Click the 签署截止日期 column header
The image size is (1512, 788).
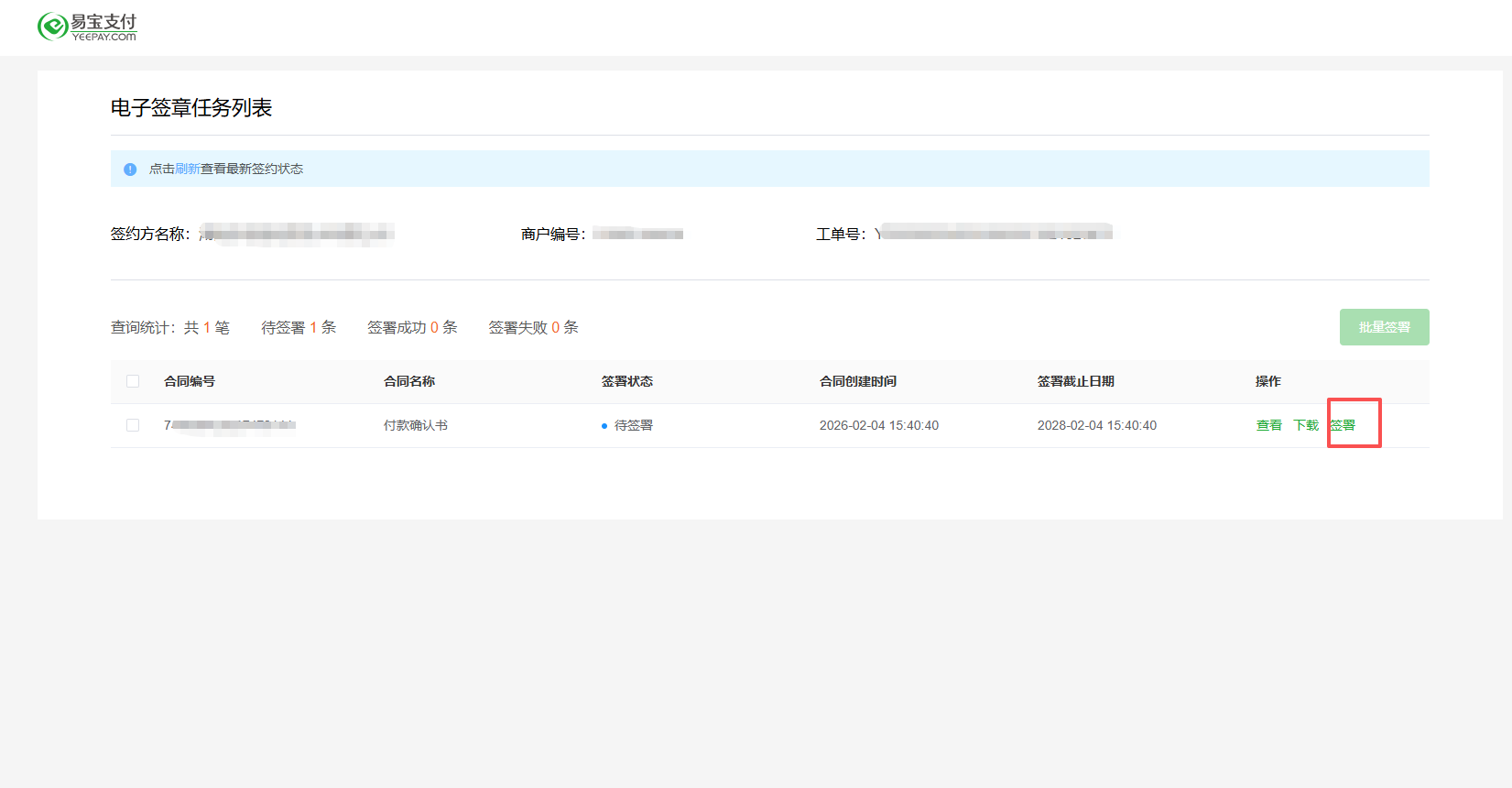(x=1076, y=381)
